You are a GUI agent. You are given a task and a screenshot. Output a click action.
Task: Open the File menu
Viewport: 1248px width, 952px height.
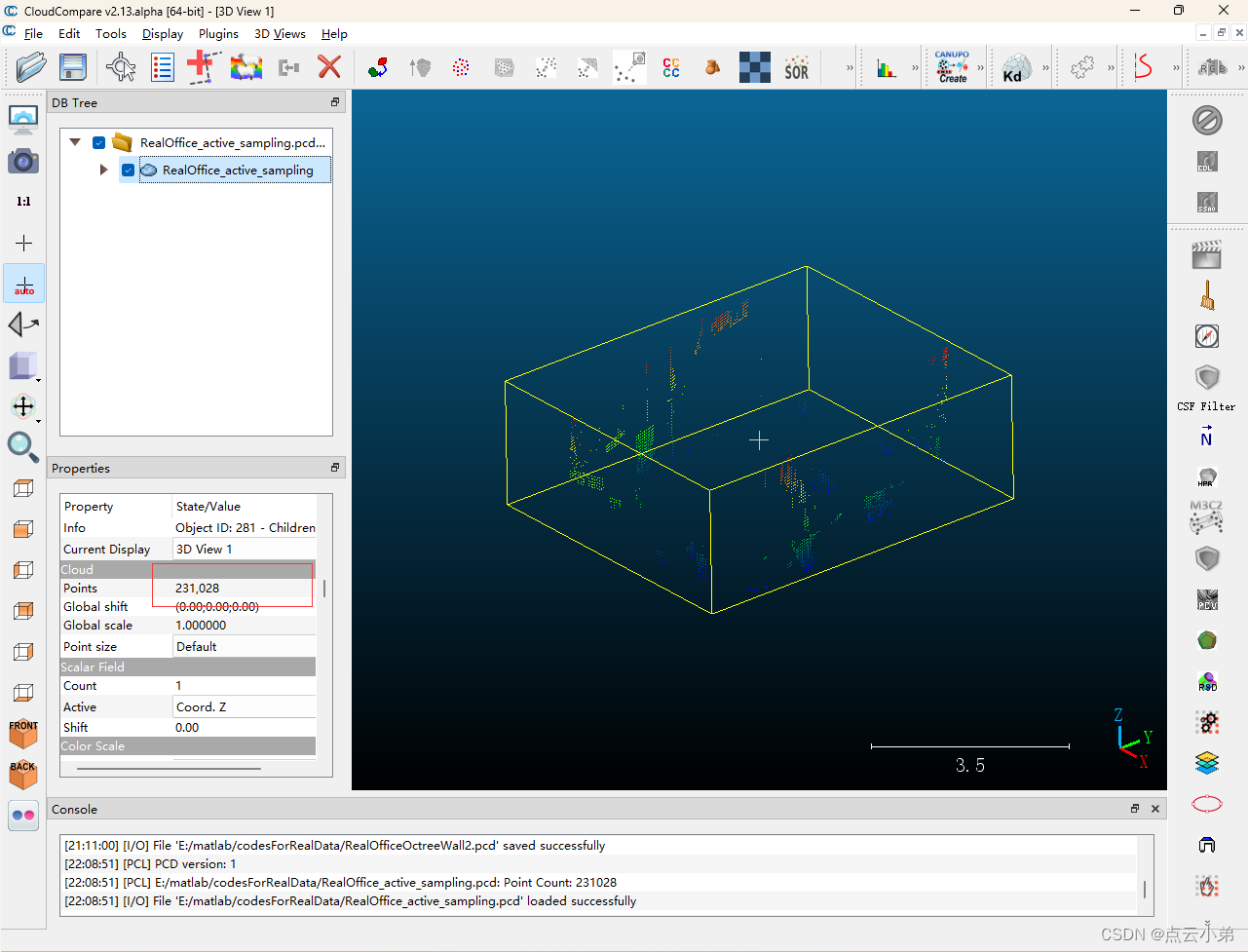coord(33,33)
